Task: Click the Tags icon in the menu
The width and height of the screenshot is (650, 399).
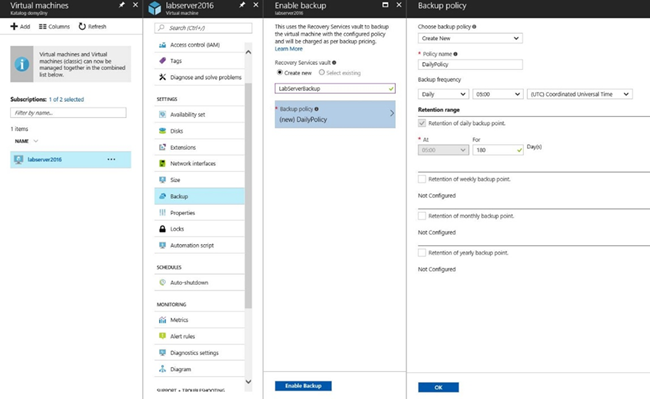Action: click(x=162, y=61)
